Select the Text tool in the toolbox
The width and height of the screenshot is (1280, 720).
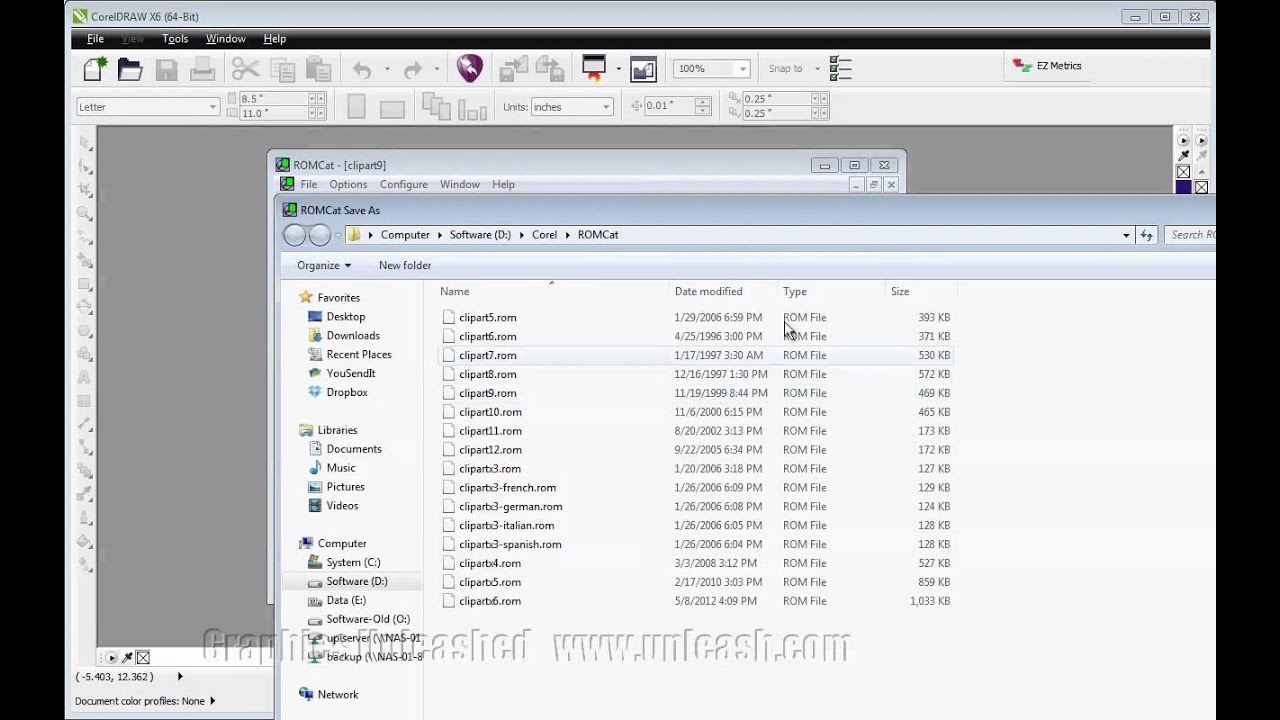85,378
